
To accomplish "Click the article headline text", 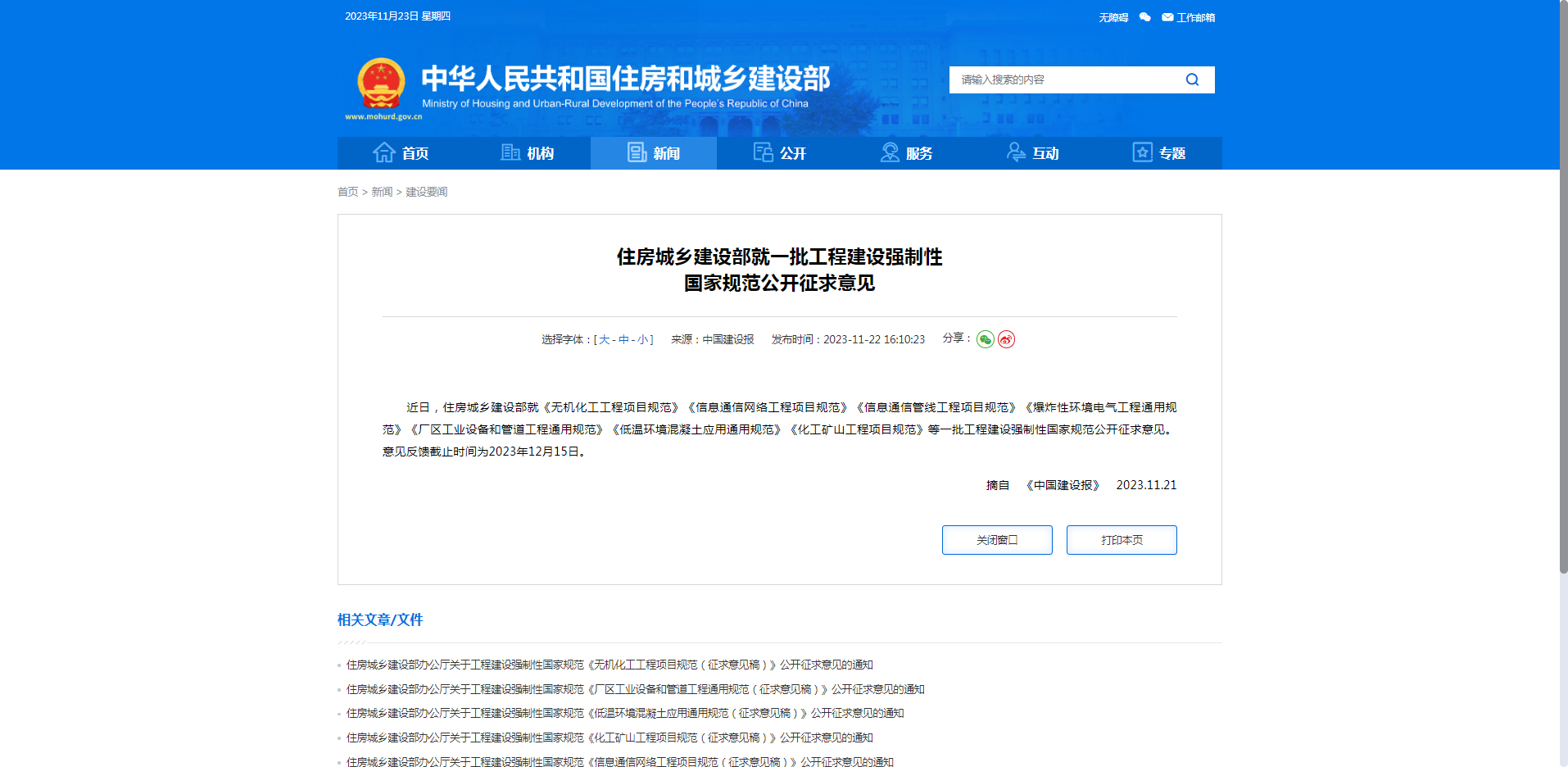I will (x=780, y=270).
